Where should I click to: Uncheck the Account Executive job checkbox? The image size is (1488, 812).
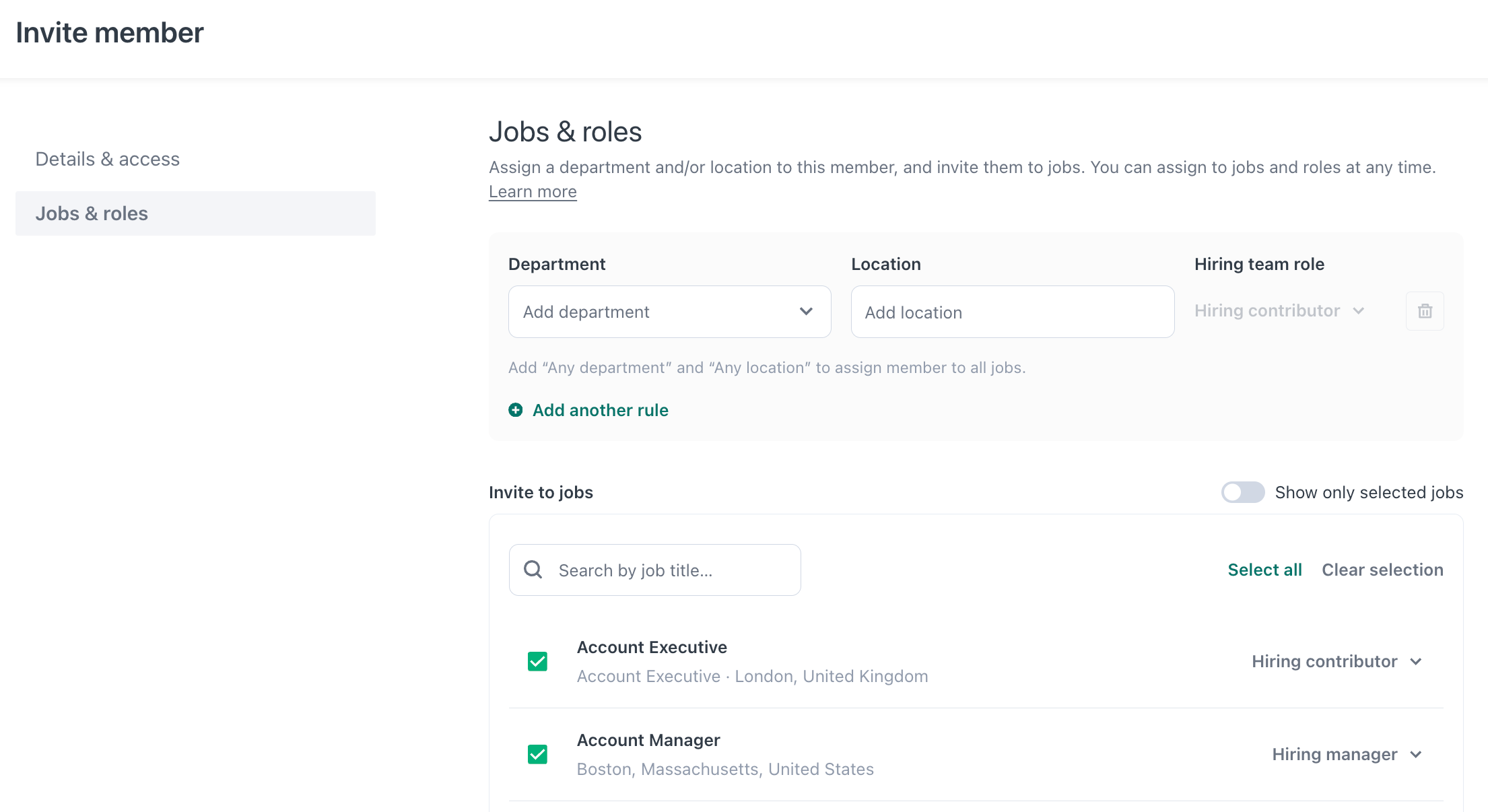pos(537,661)
